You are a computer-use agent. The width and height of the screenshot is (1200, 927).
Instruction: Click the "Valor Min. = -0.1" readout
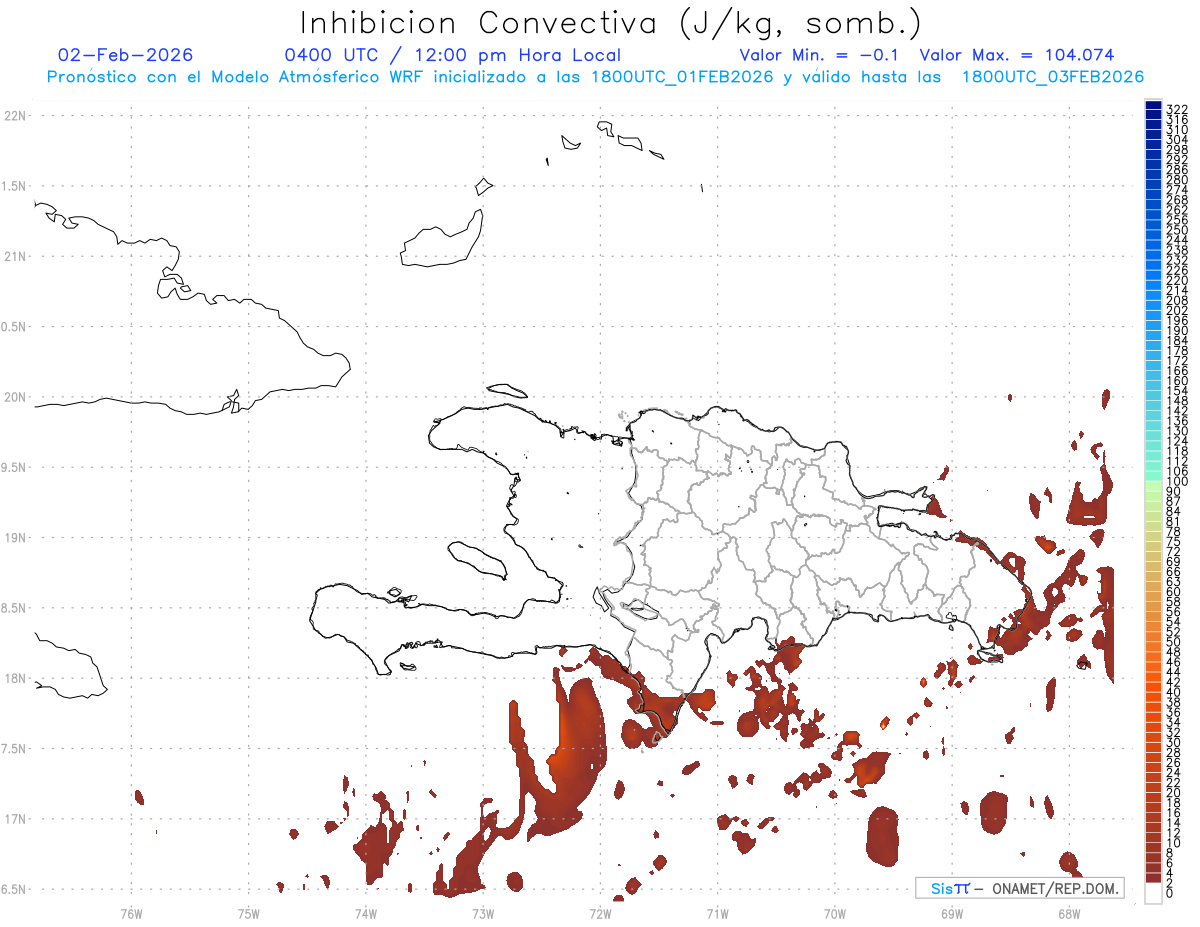coord(821,55)
